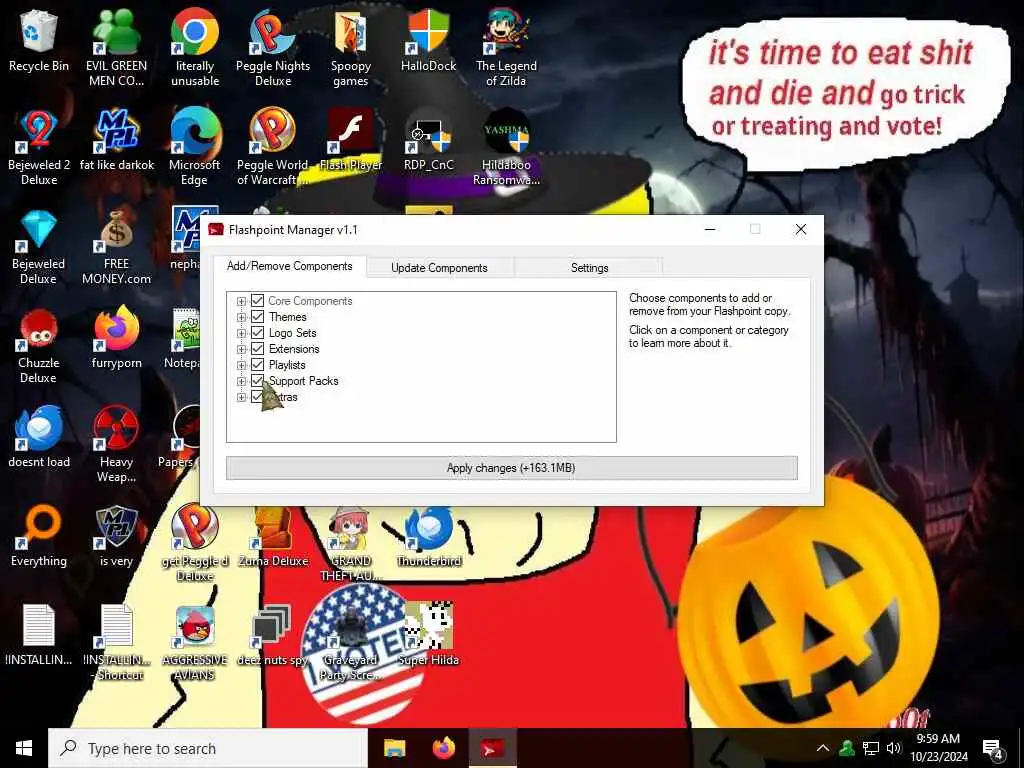The image size is (1024, 768).
Task: Show hidden system tray icons chevron
Action: point(823,748)
